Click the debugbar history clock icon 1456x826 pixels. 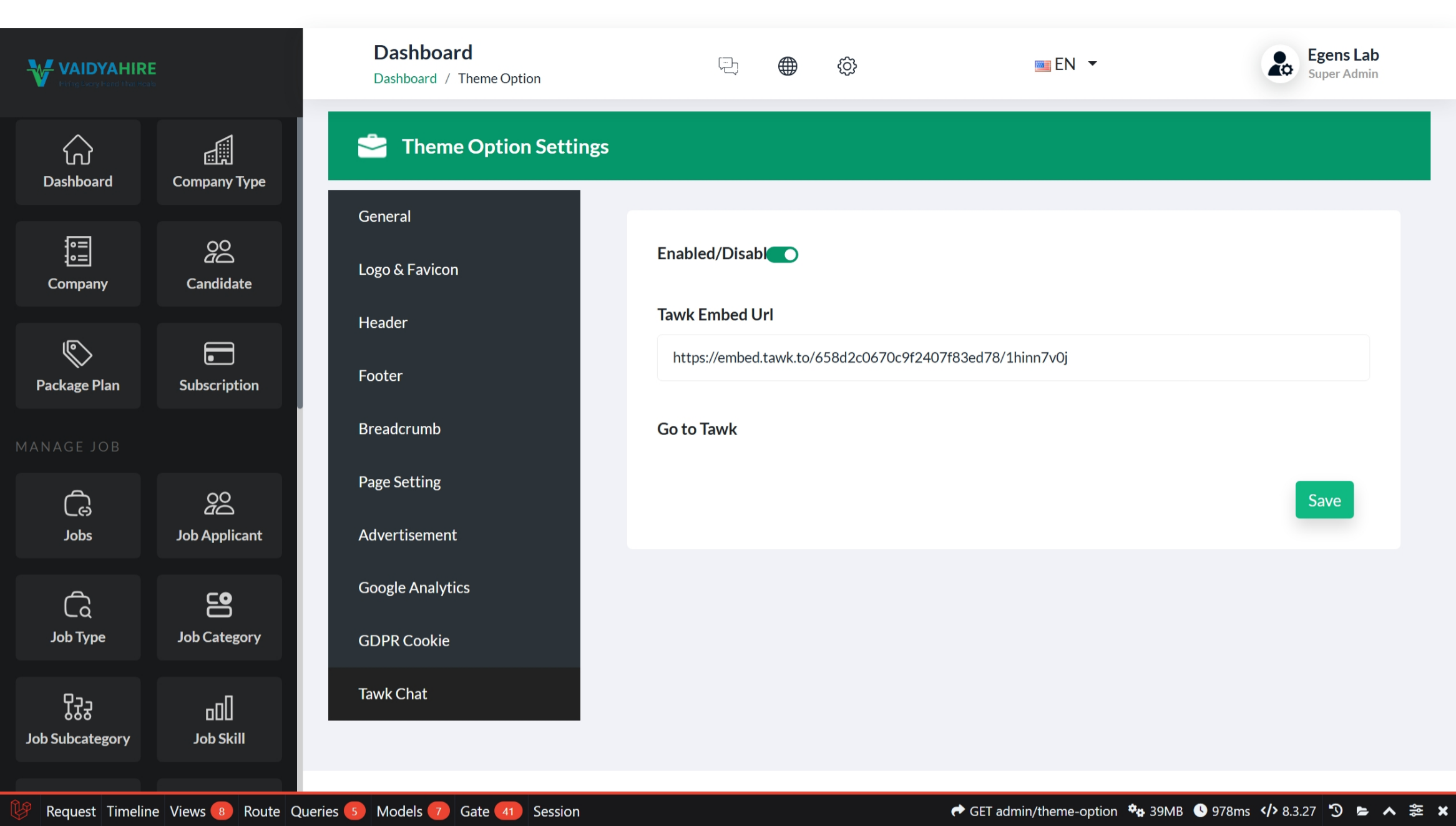(1336, 810)
